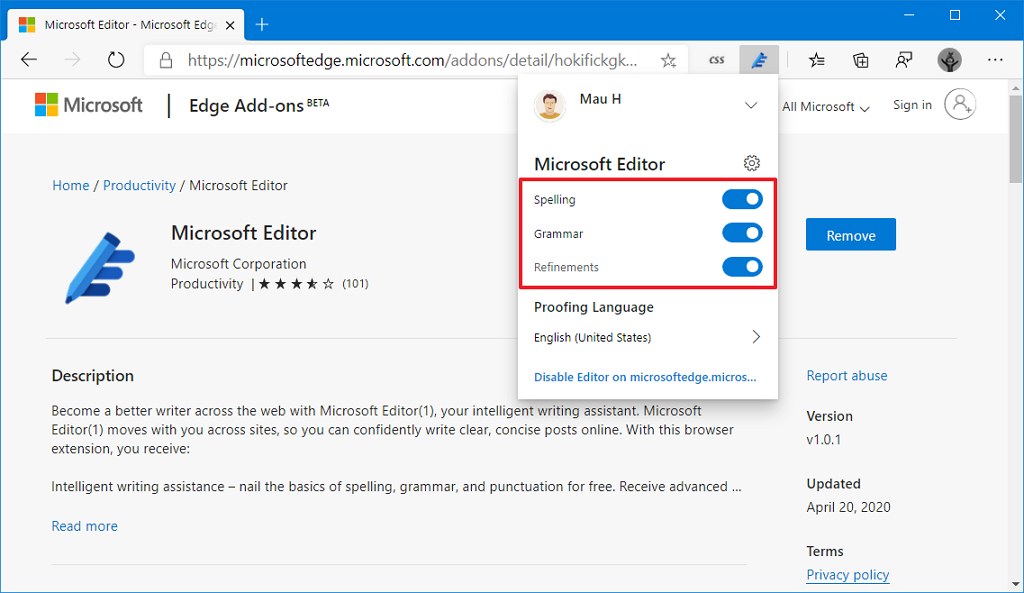The height and width of the screenshot is (593, 1024).
Task: Switch to the Productivity breadcrumb category
Action: (139, 185)
